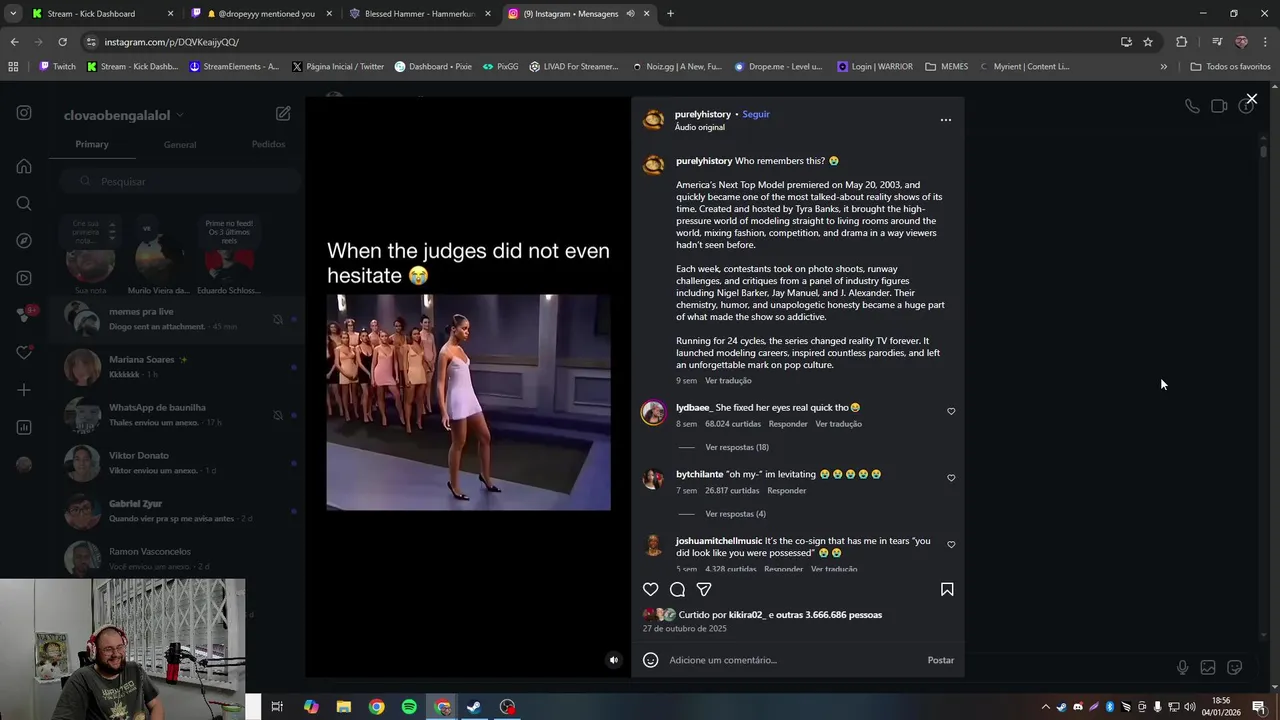Submit the comment with the Postar button
Screen dimensions: 1280x720
coord(940,660)
